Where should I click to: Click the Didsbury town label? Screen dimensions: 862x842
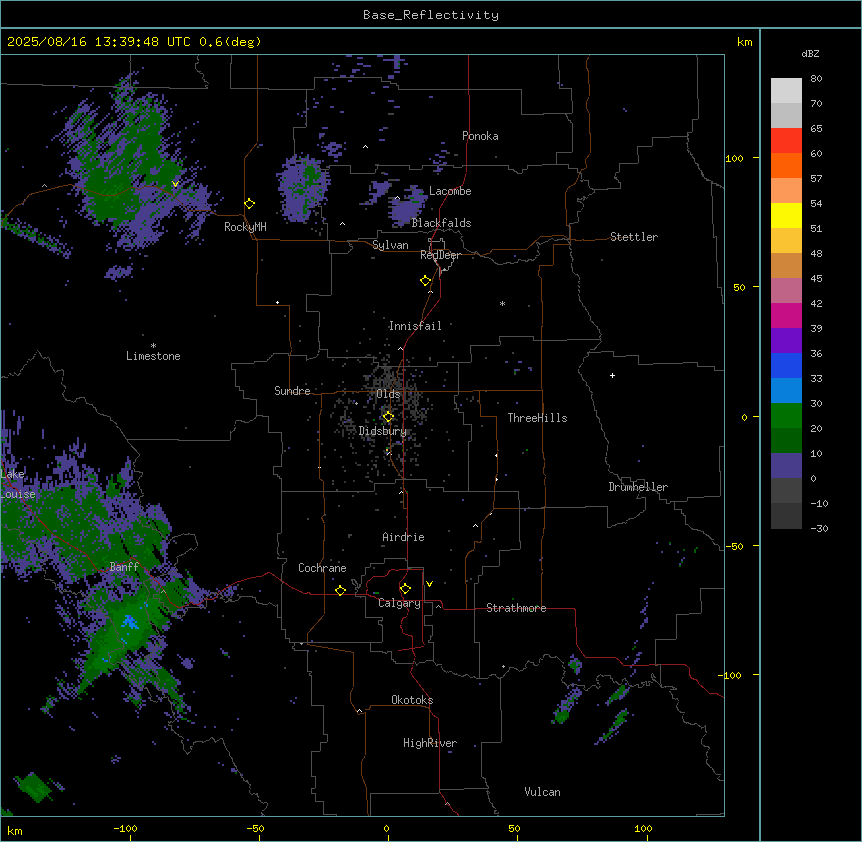click(383, 431)
